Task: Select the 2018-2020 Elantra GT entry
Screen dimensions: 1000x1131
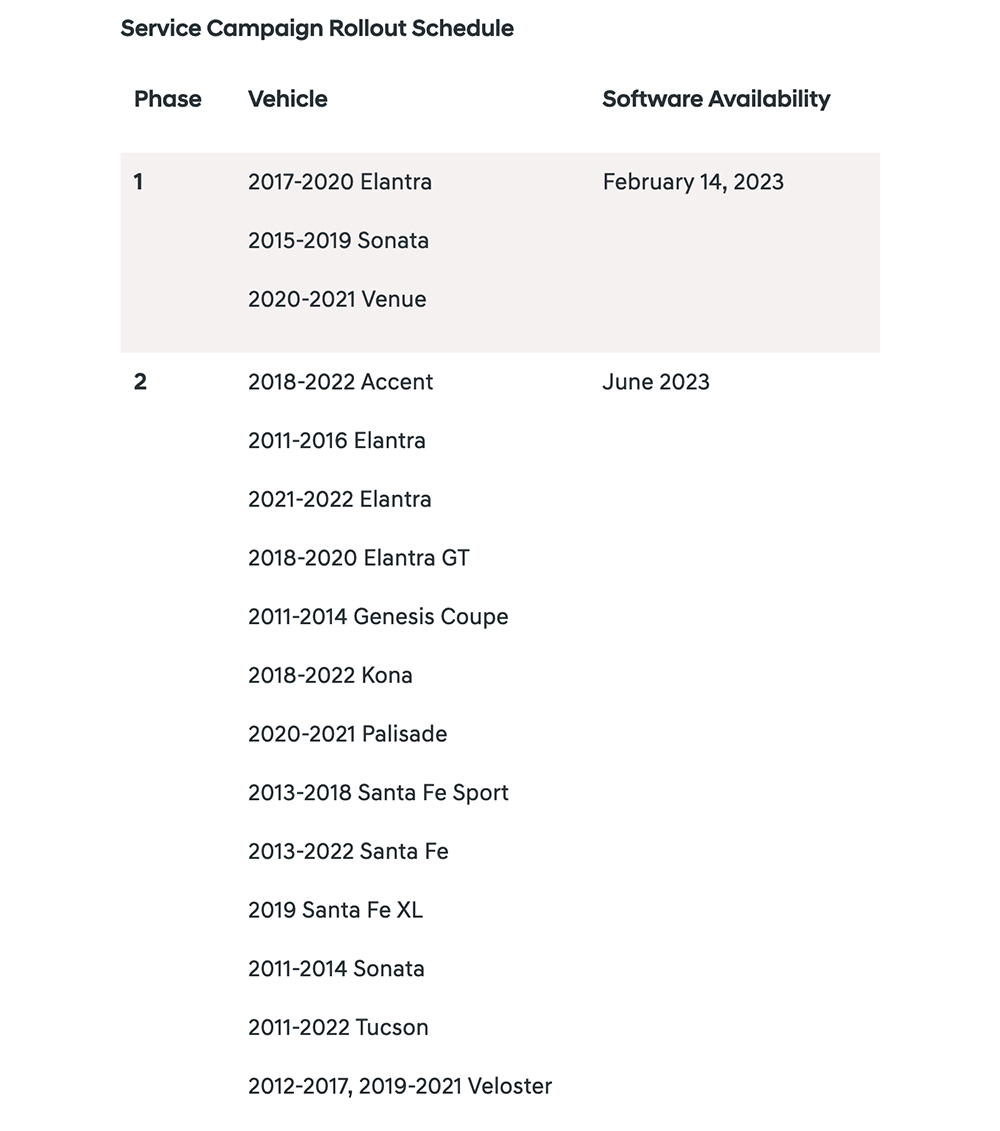Action: pyautogui.click(x=359, y=558)
